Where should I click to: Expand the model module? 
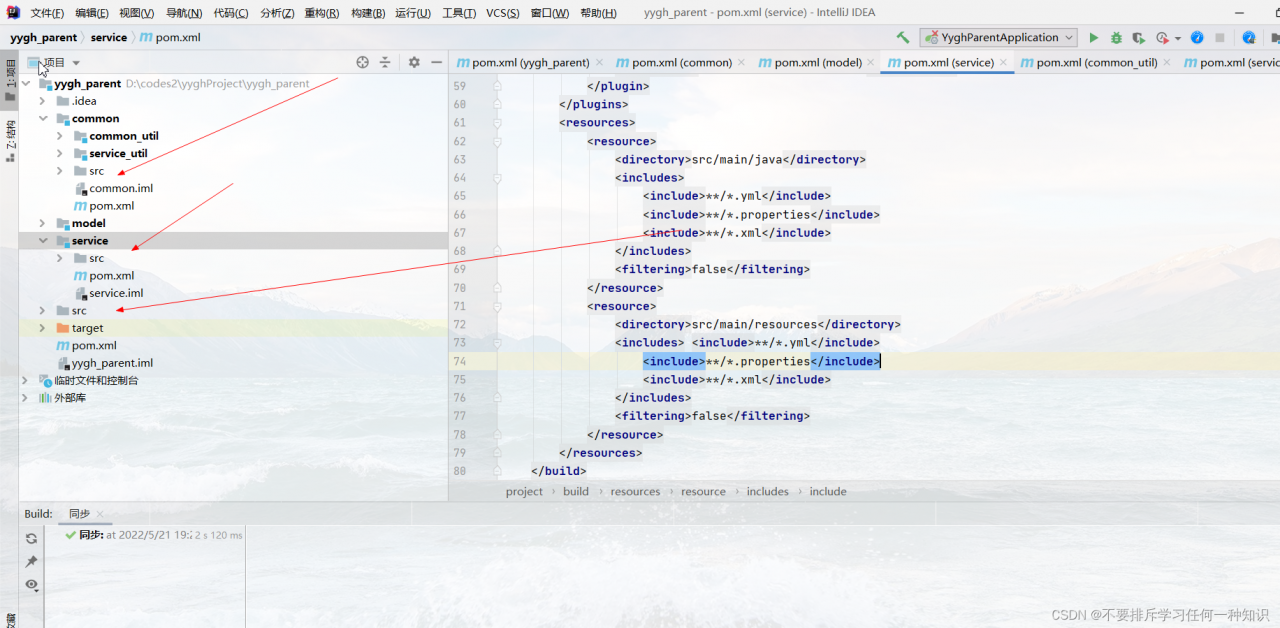point(43,223)
